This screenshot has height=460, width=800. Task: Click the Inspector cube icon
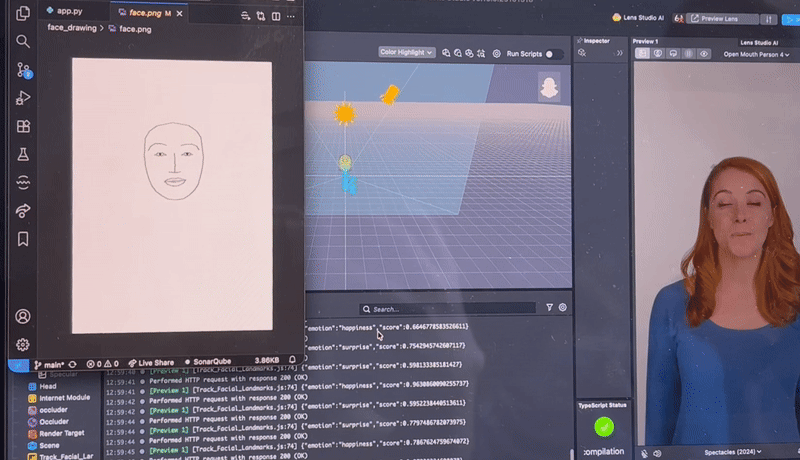pyautogui.click(x=582, y=53)
